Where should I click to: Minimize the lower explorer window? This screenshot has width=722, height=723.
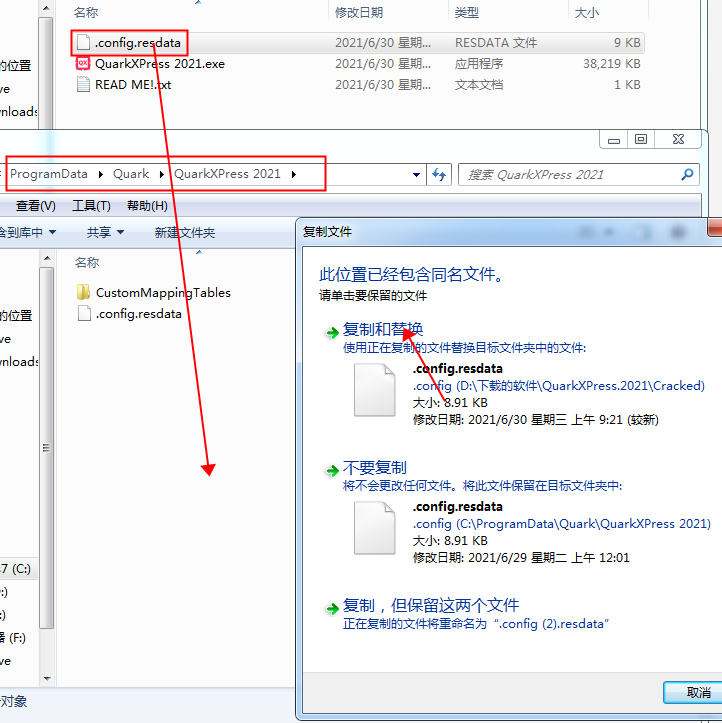[x=614, y=139]
